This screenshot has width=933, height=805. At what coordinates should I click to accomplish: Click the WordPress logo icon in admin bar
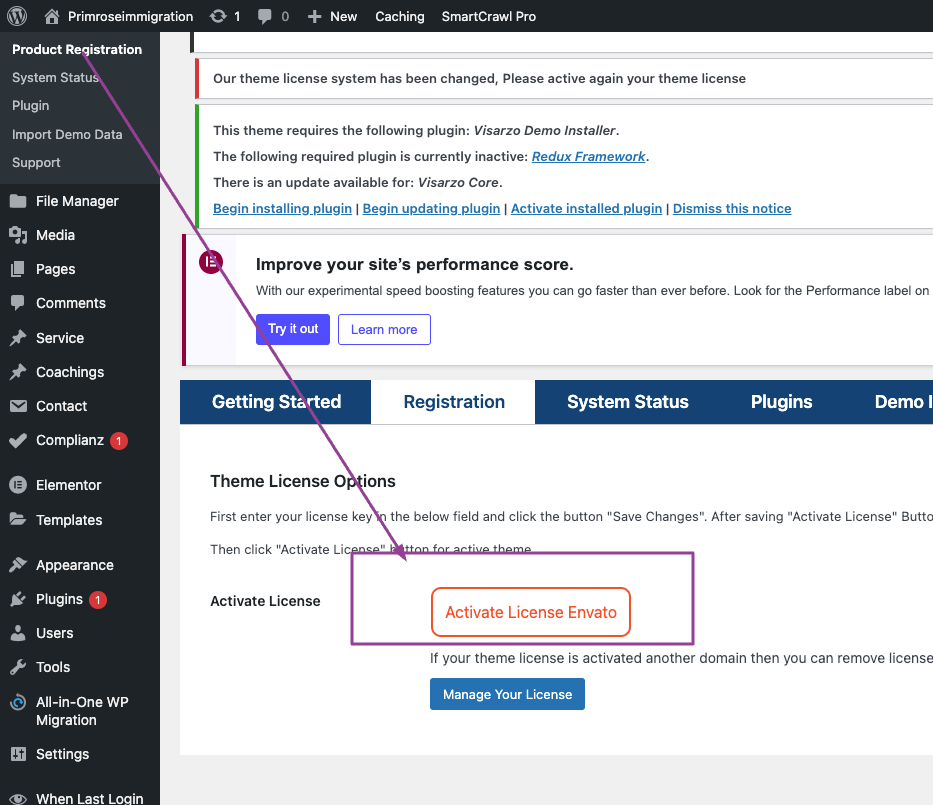tap(17, 16)
